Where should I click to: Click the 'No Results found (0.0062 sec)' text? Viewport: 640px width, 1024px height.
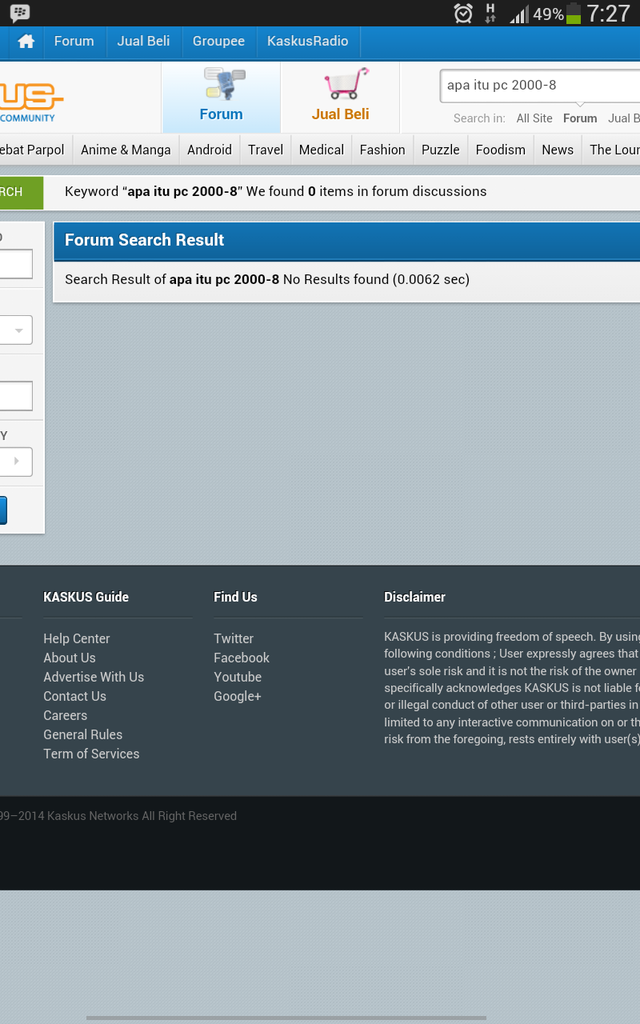pyautogui.click(x=376, y=280)
